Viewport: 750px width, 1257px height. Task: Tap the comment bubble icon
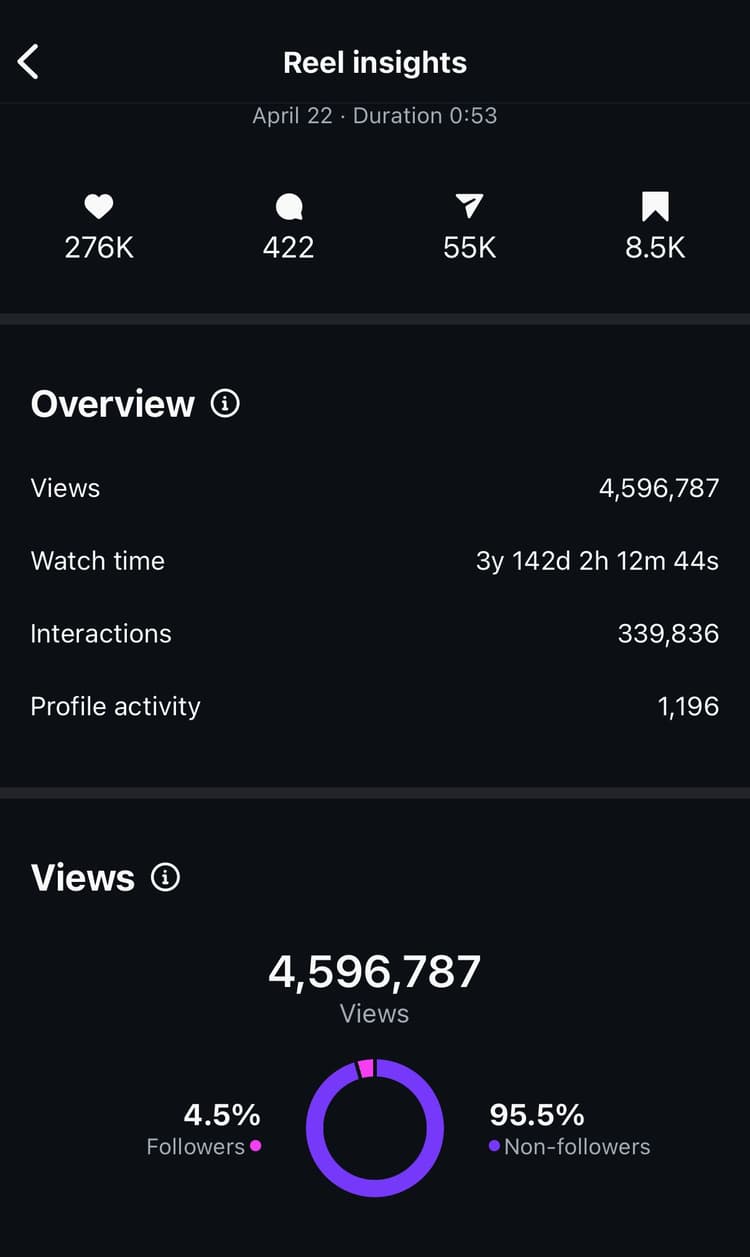click(x=288, y=207)
